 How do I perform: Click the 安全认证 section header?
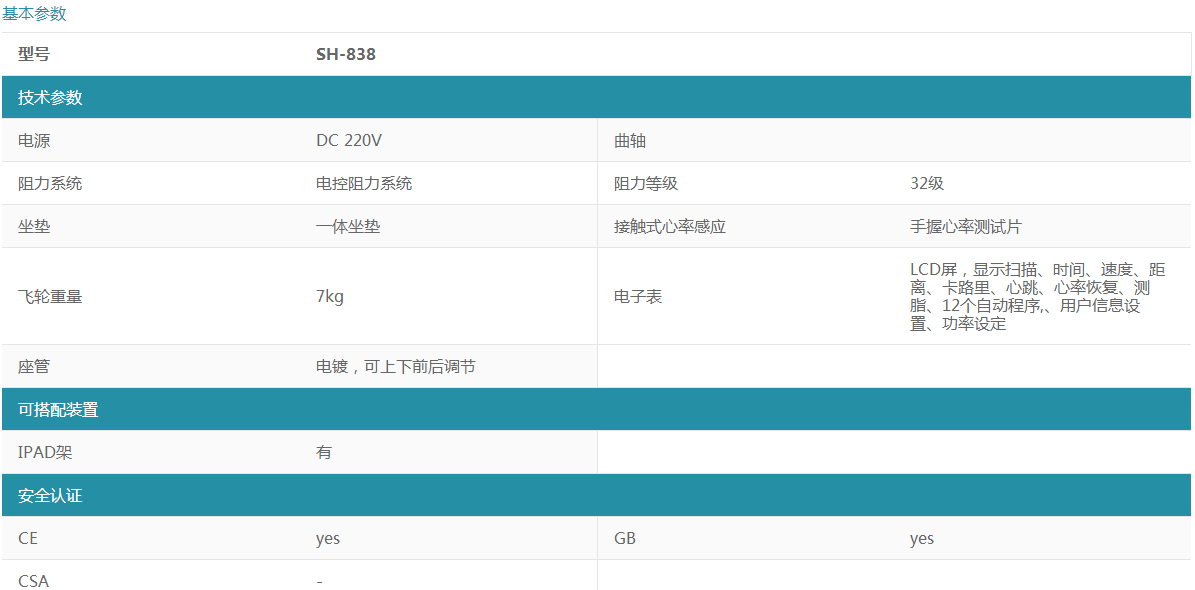click(50, 495)
